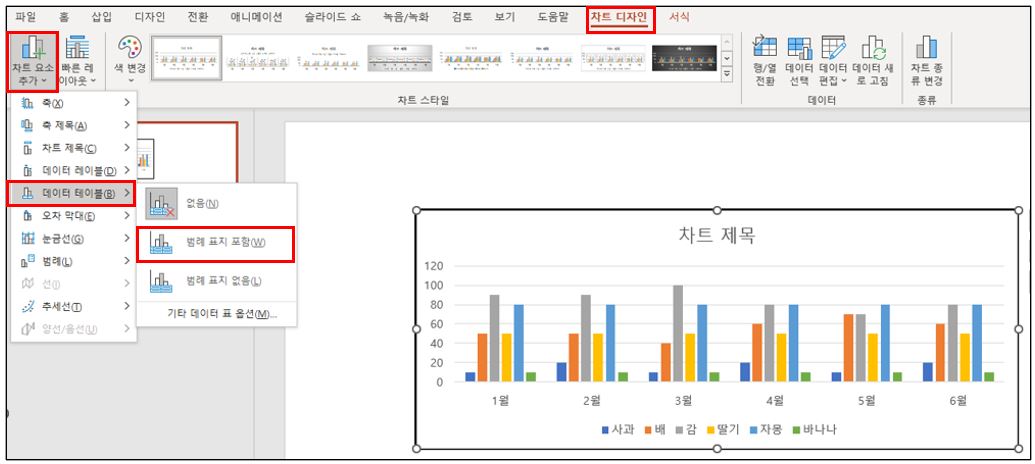Switch to the 홈 tab

click(x=63, y=17)
